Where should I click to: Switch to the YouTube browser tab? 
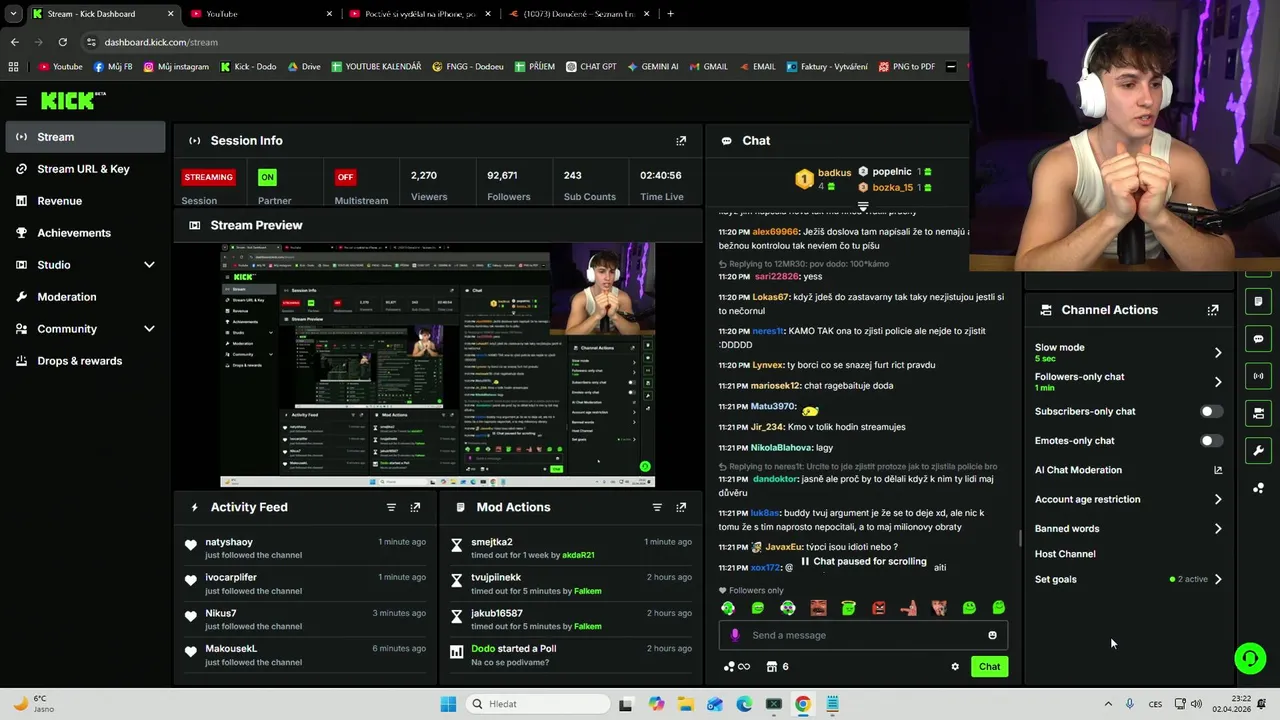pos(260,14)
